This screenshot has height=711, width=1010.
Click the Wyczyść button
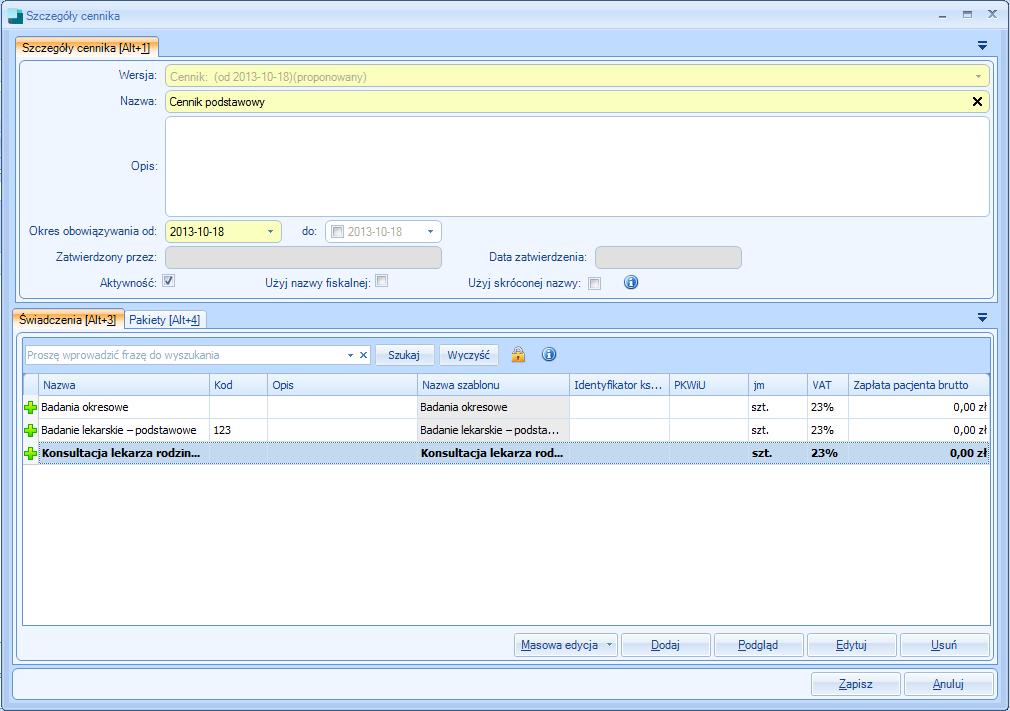coord(468,355)
